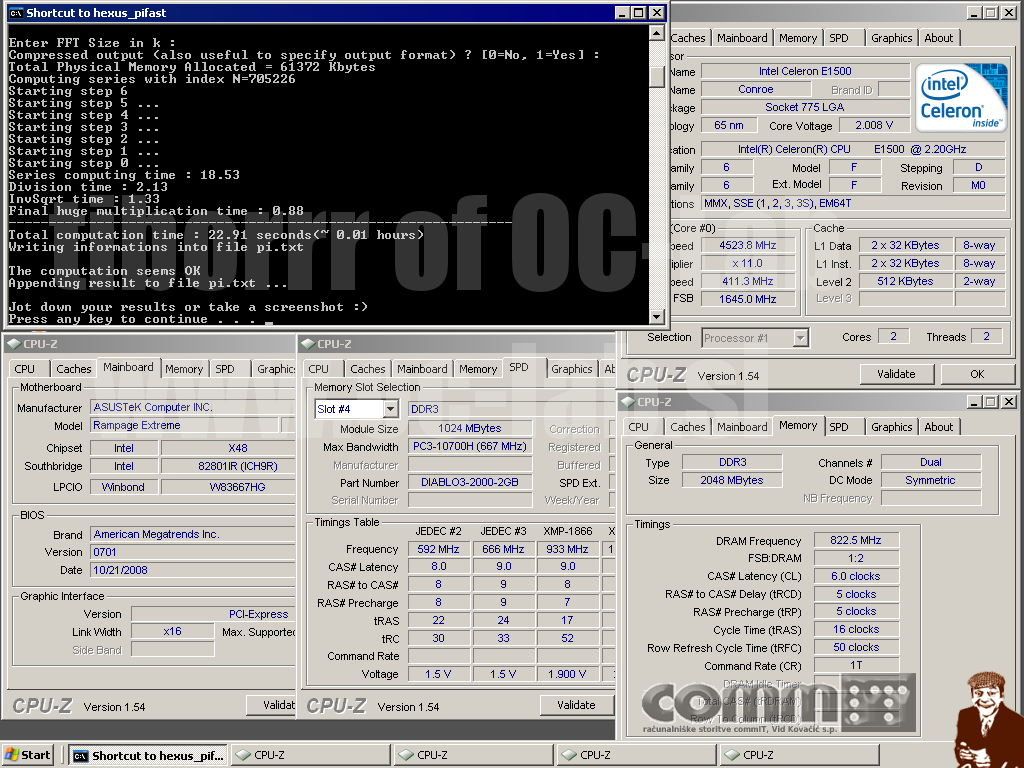
Task: Click the Intel Celeron E1500 name field
Action: pos(805,71)
